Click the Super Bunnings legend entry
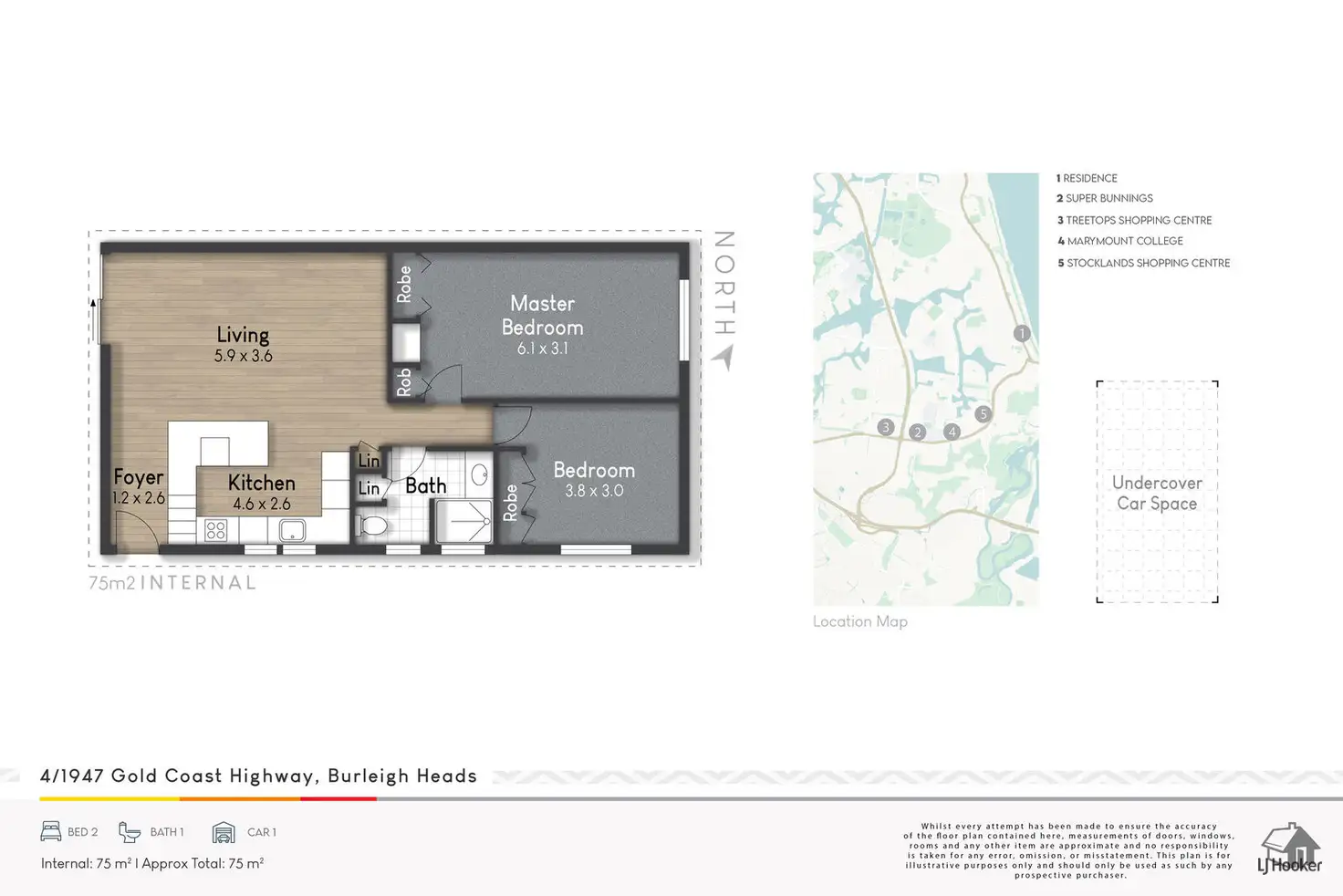 click(1105, 199)
